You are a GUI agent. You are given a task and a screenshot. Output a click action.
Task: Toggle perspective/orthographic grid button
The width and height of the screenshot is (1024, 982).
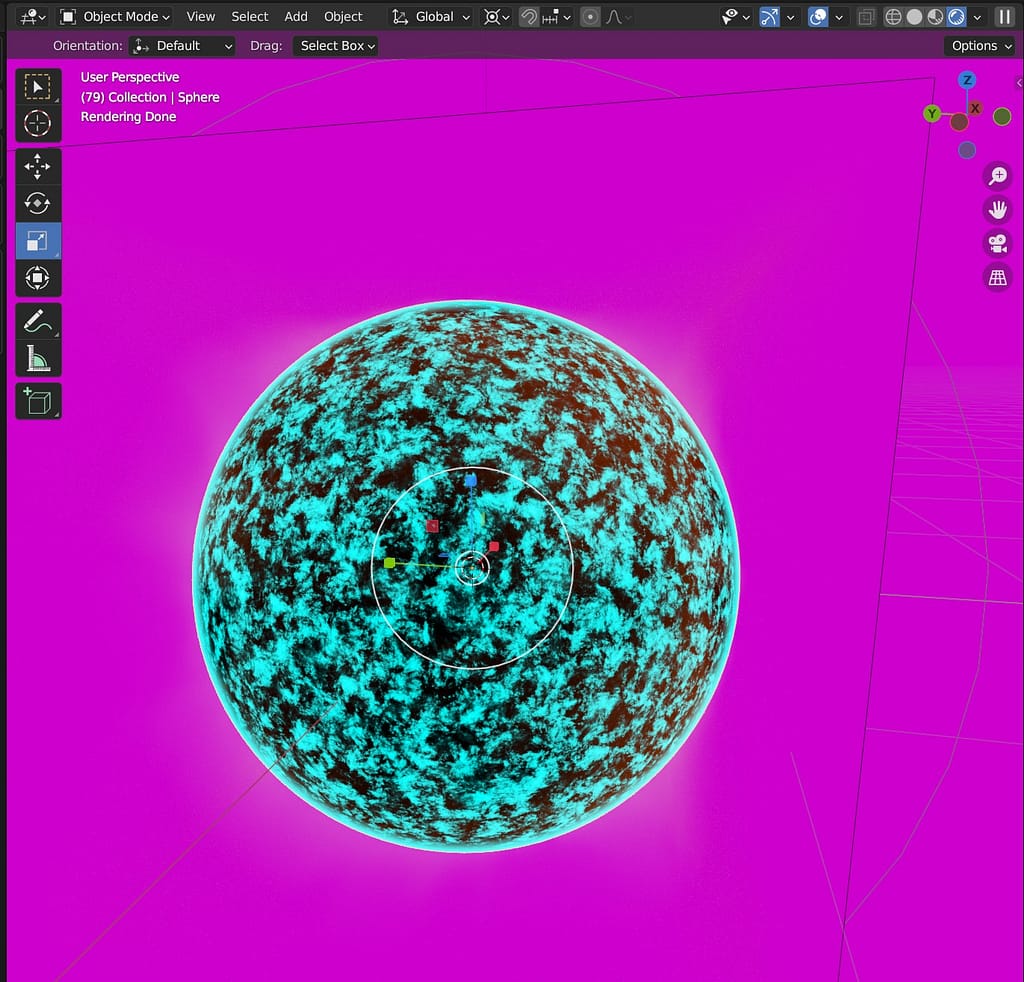pos(997,278)
